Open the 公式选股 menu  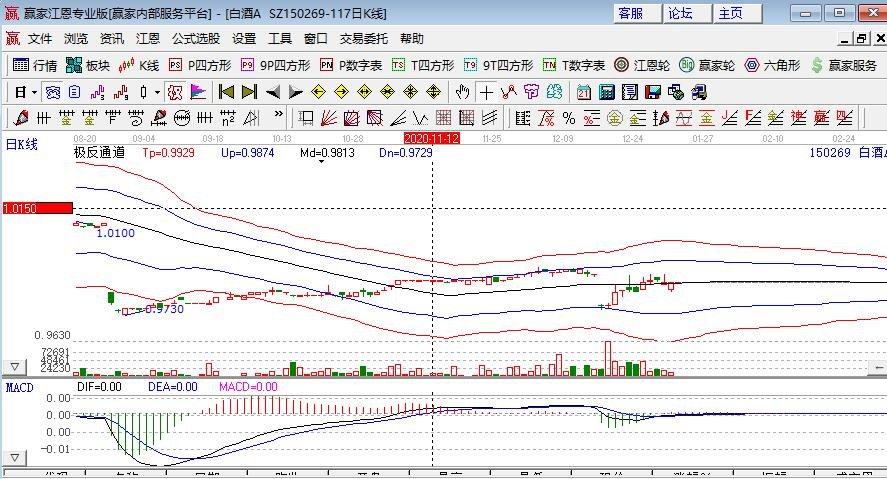point(196,38)
